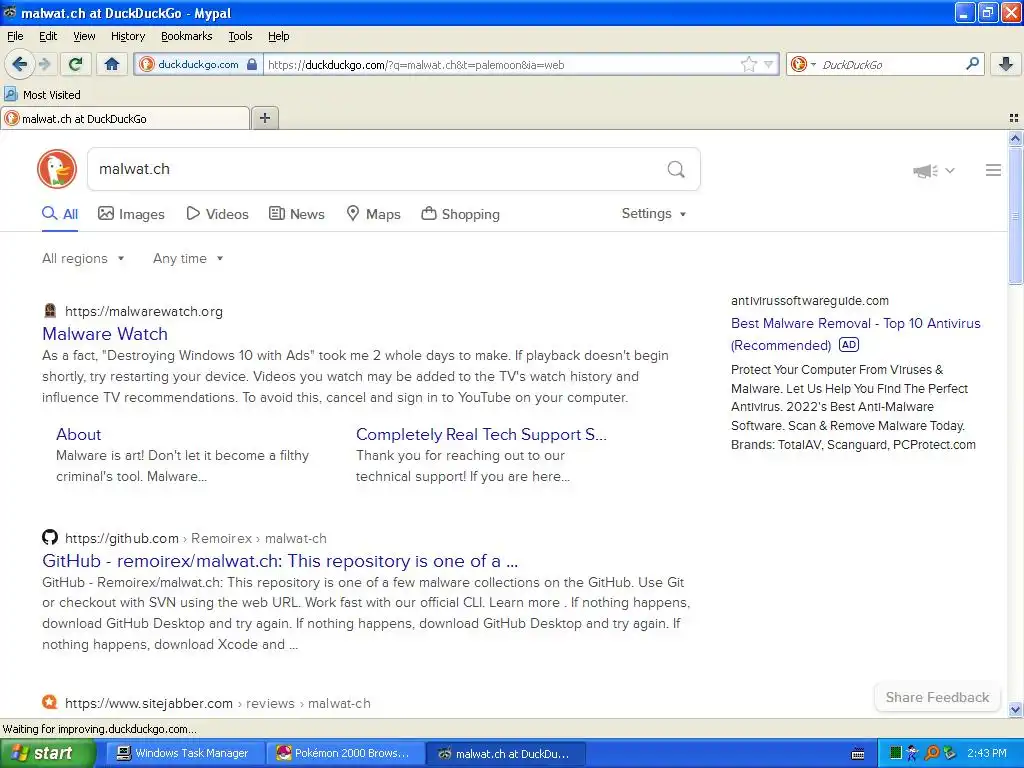Click the Sitejabber favicon
The image size is (1024, 768).
[50, 702]
